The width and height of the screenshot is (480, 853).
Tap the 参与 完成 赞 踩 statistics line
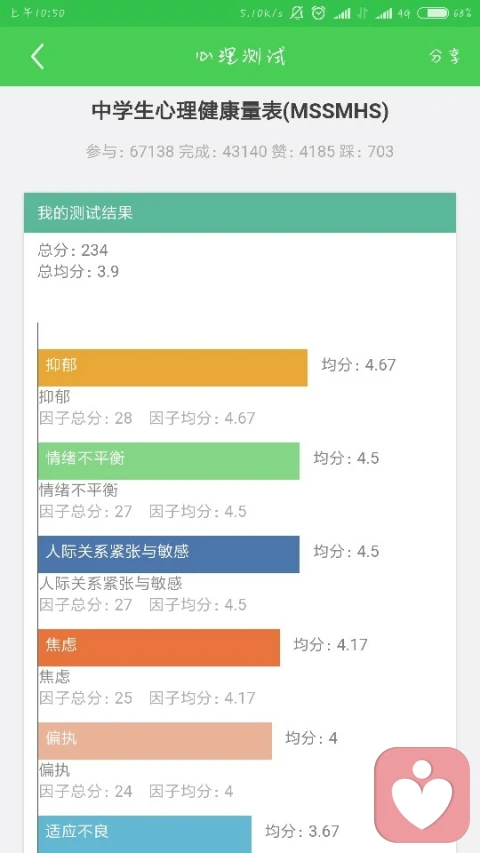(239, 151)
